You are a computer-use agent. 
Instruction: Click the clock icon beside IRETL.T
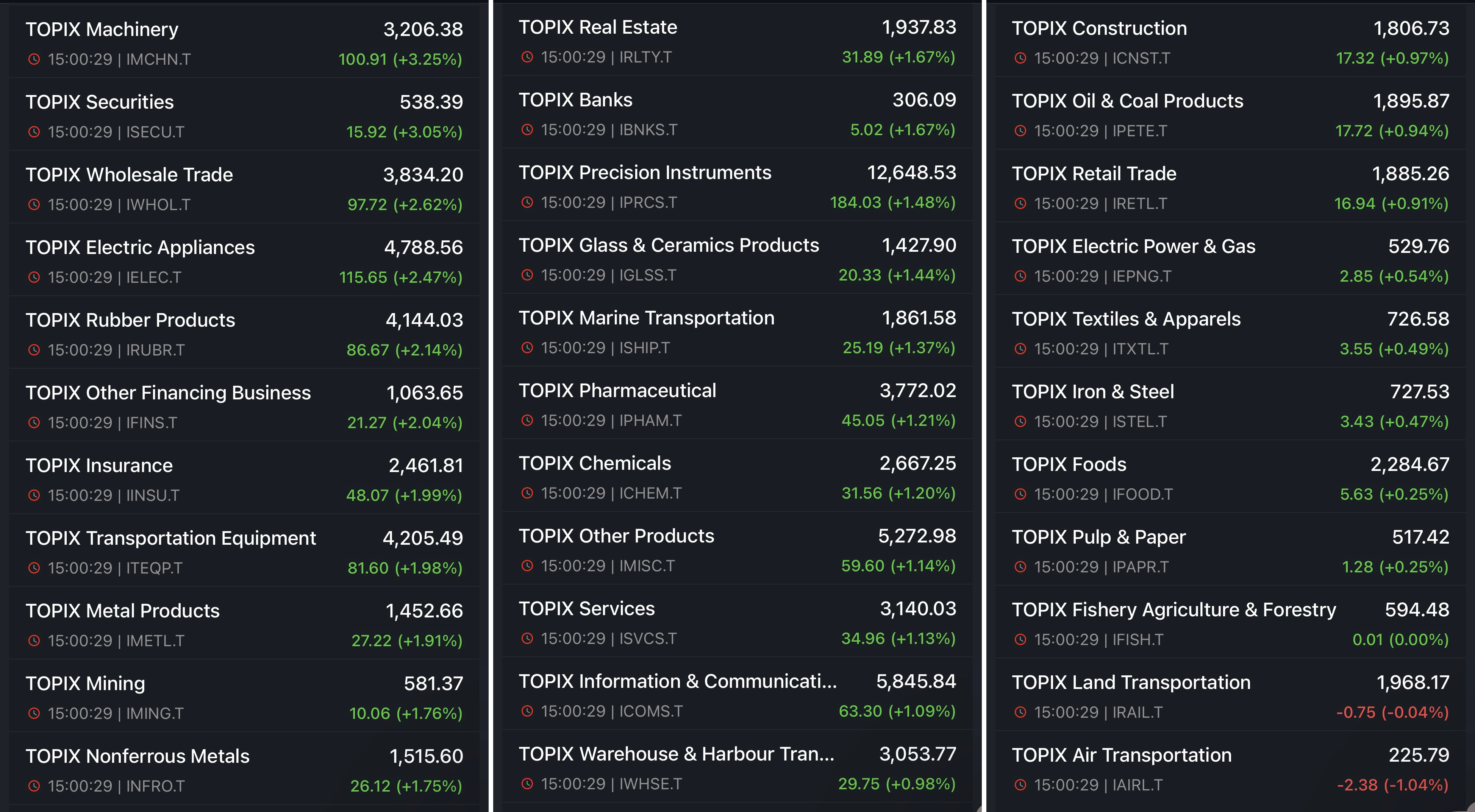tap(1020, 203)
